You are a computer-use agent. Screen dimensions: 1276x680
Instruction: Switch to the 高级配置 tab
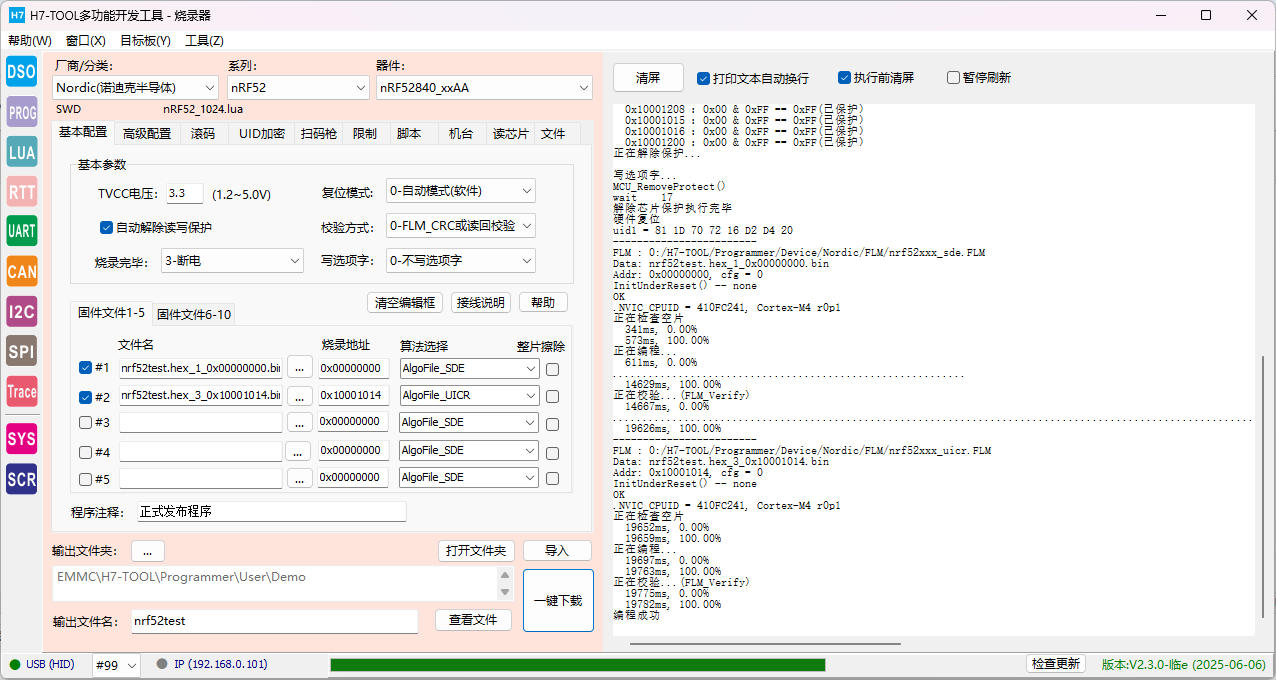pyautogui.click(x=147, y=134)
